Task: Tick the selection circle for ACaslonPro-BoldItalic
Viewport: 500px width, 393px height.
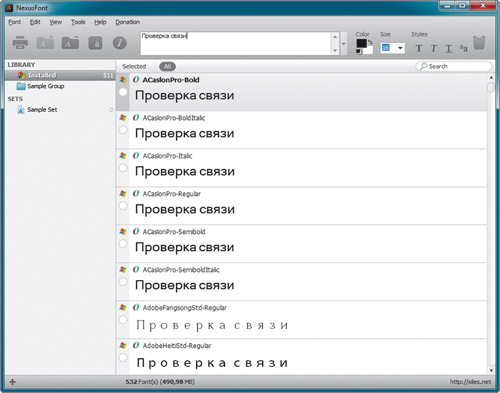Action: (123, 130)
